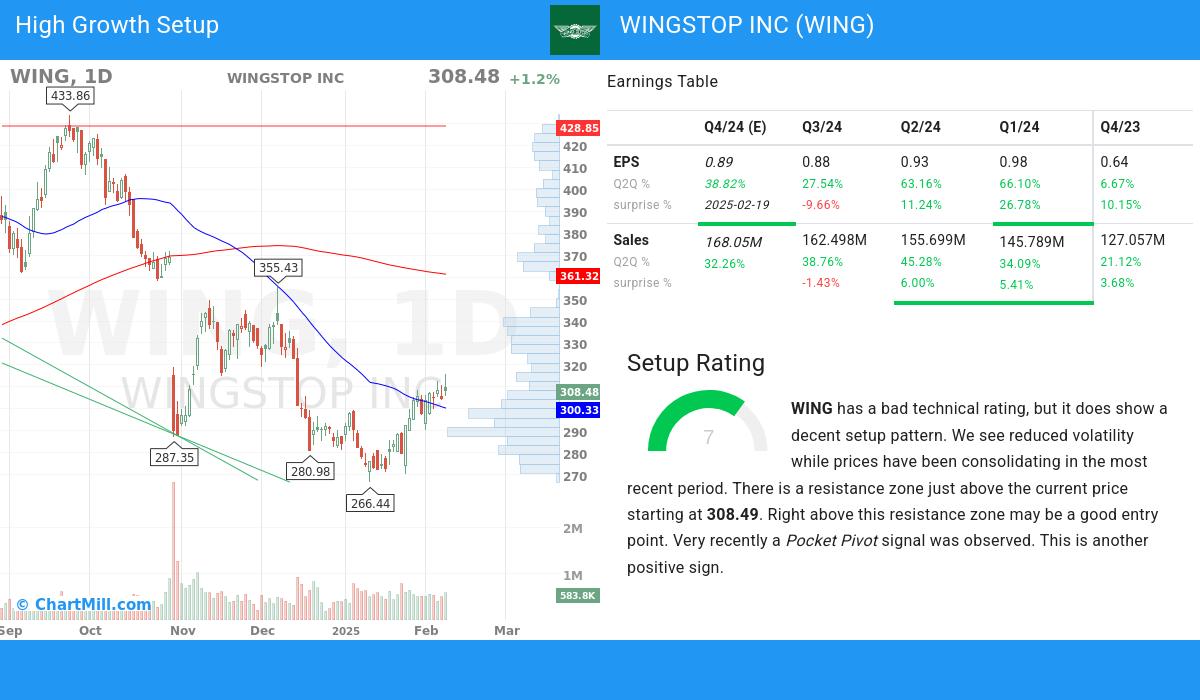This screenshot has width=1200, height=700.
Task: Click the -1.43% sales surprise value
Action: [821, 283]
